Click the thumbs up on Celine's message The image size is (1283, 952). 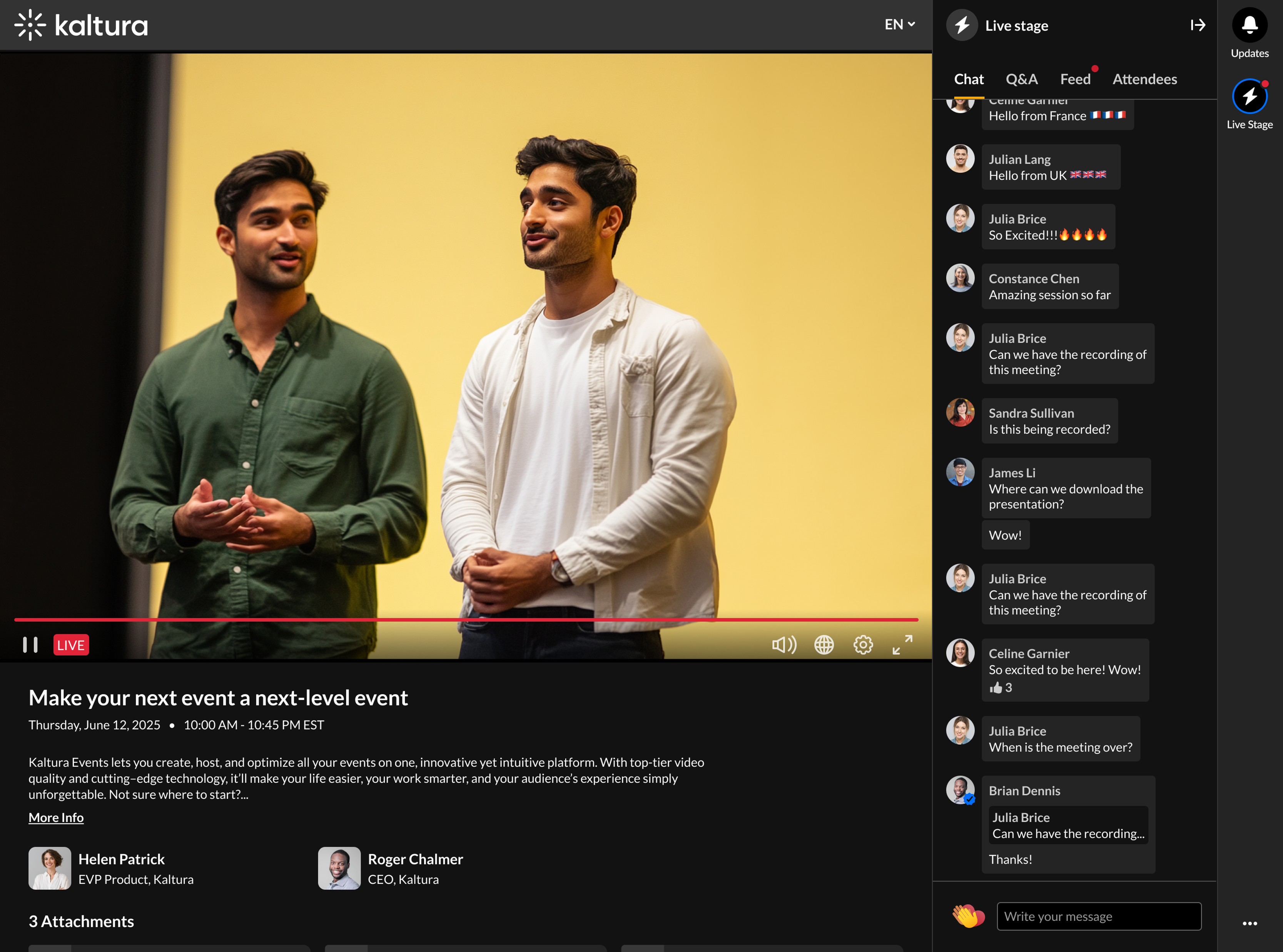[996, 687]
